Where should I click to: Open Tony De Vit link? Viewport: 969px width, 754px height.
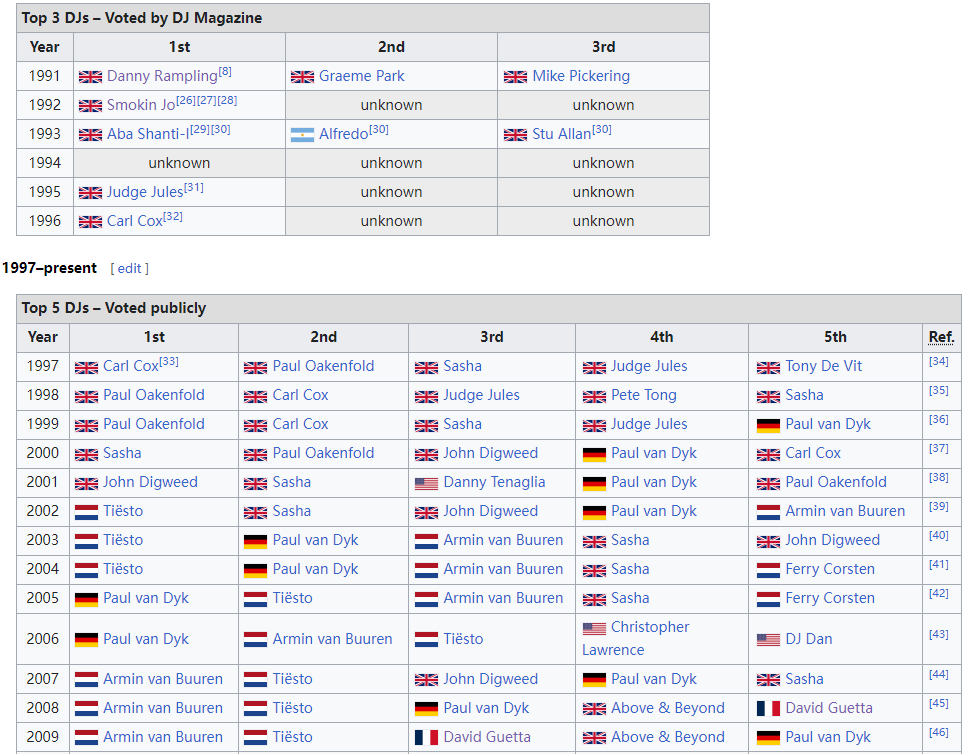(823, 366)
